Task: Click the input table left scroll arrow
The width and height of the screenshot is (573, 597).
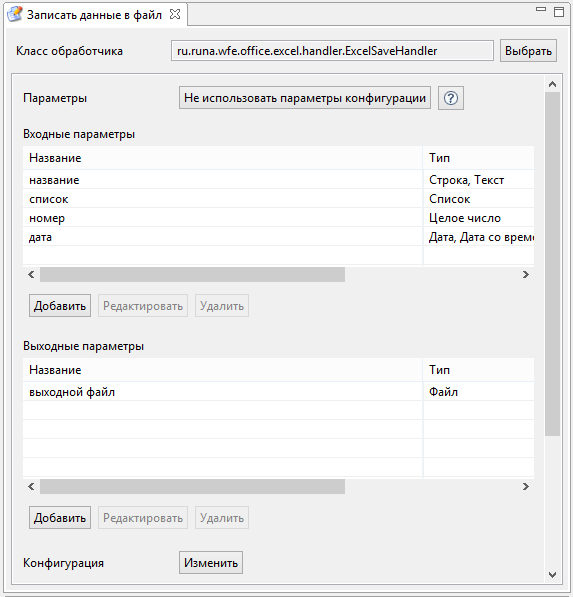Action: pos(31,275)
